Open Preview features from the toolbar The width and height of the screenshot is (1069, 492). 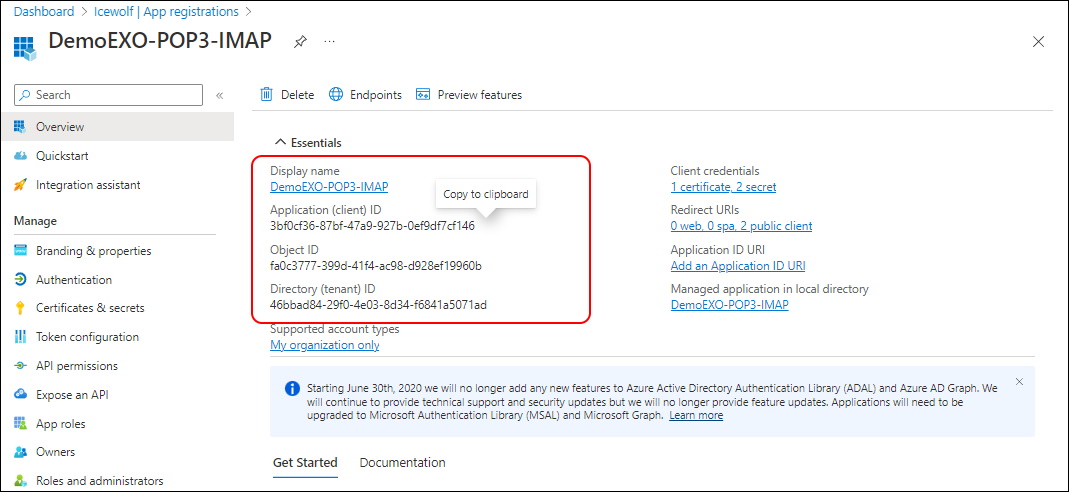(469, 95)
